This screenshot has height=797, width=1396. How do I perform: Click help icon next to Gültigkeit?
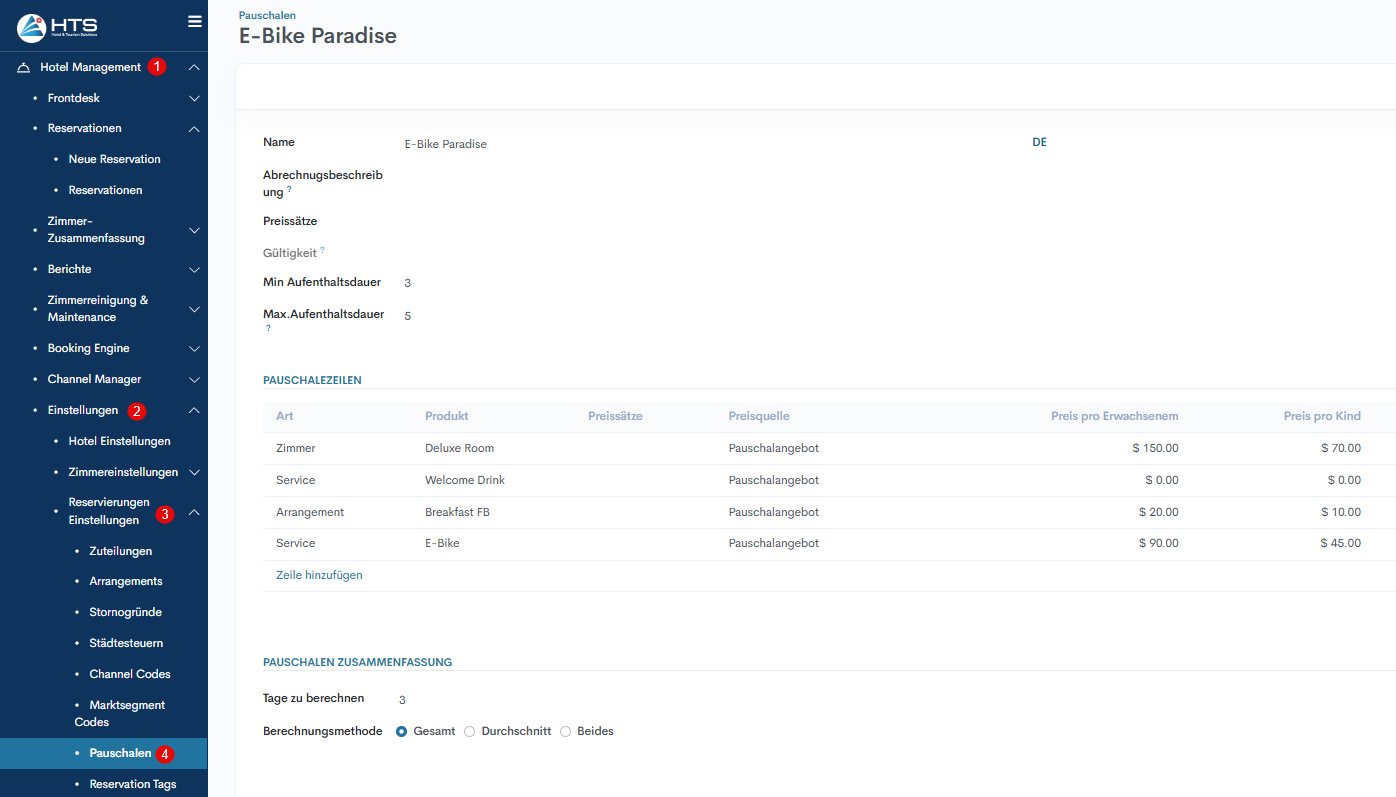[x=322, y=250]
